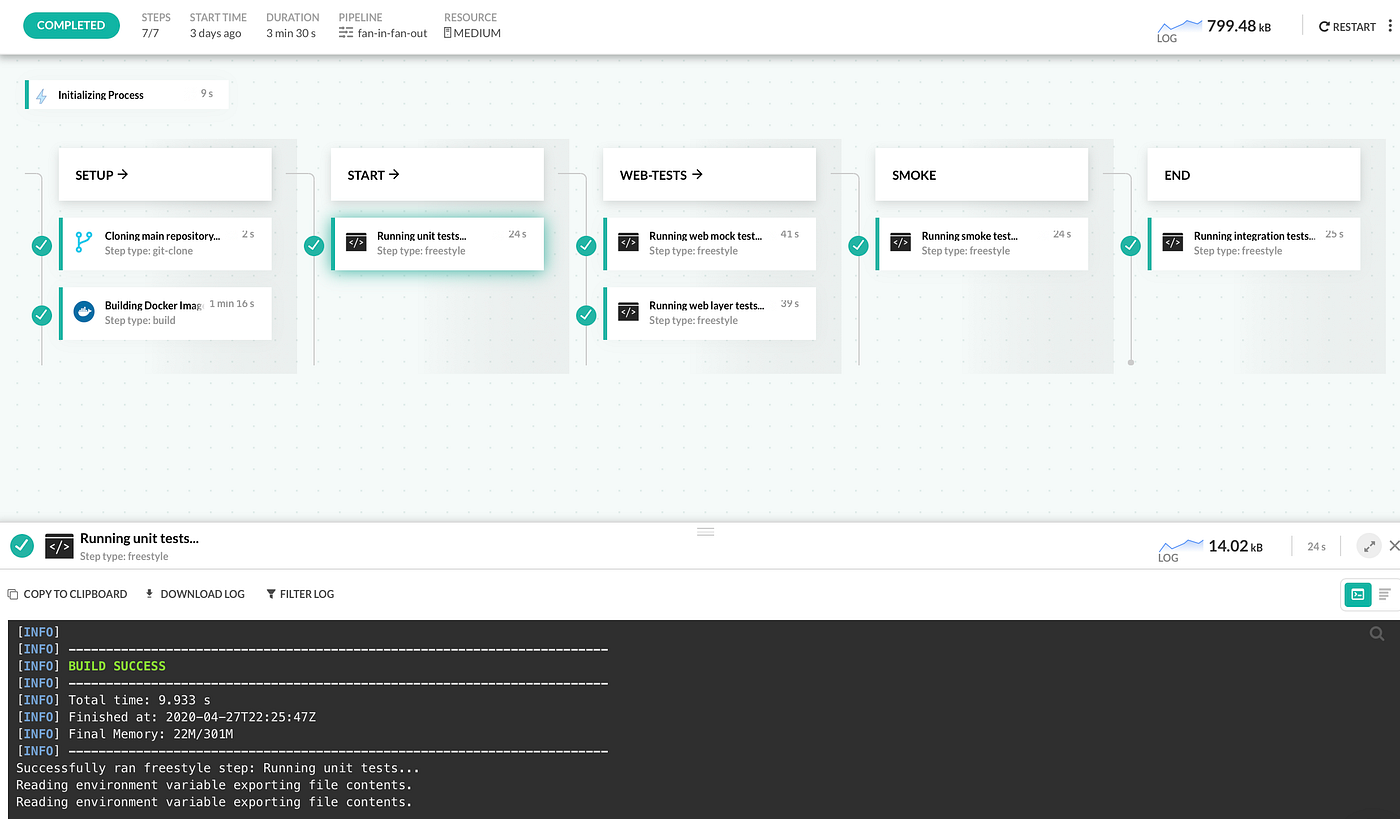This screenshot has width=1400, height=819.
Task: Open the three-dot options menu top right
Action: click(1391, 26)
